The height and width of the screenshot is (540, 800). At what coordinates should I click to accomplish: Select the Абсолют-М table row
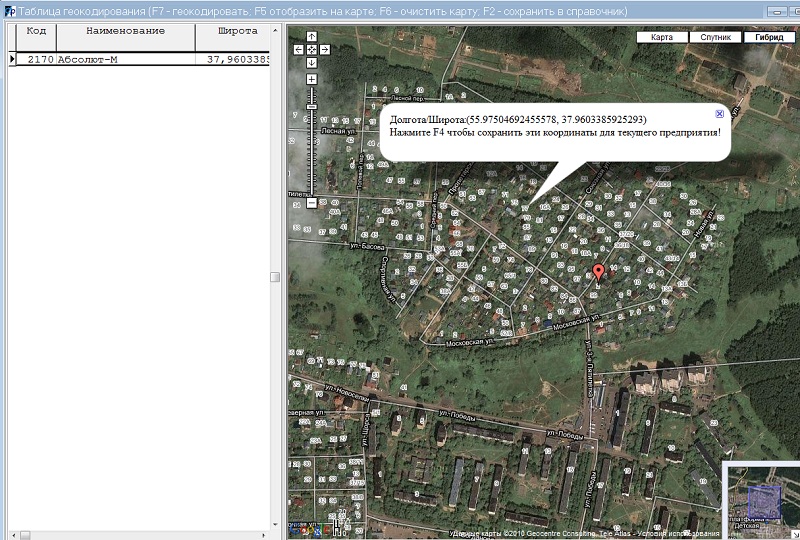click(125, 59)
